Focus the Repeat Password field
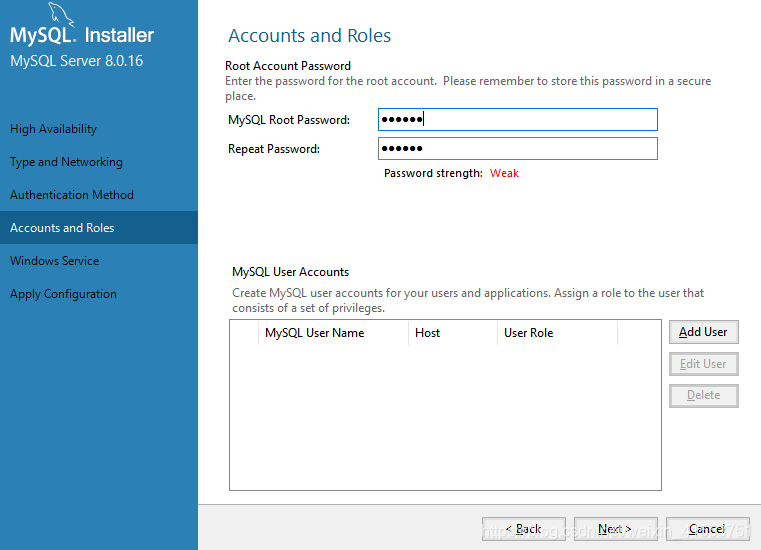Viewport: 761px width, 550px height. (x=518, y=149)
